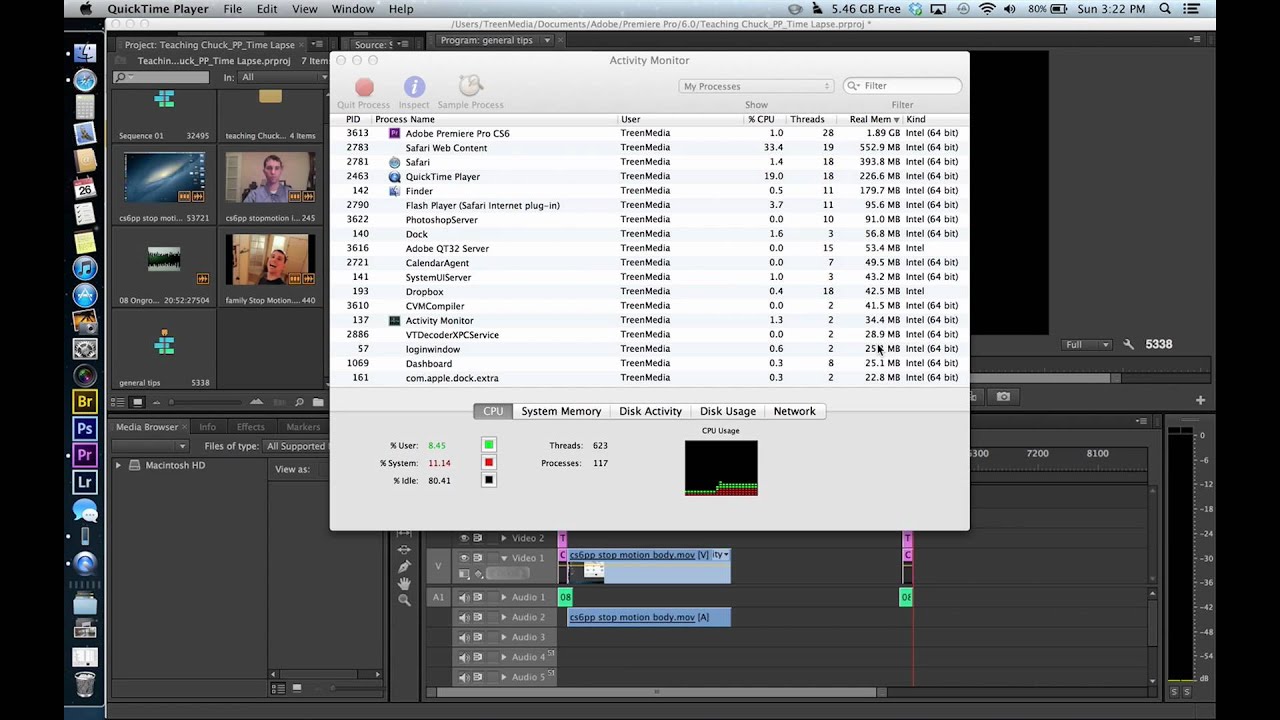Open iTunes from the Dock
This screenshot has height=720, width=1280.
(x=85, y=268)
